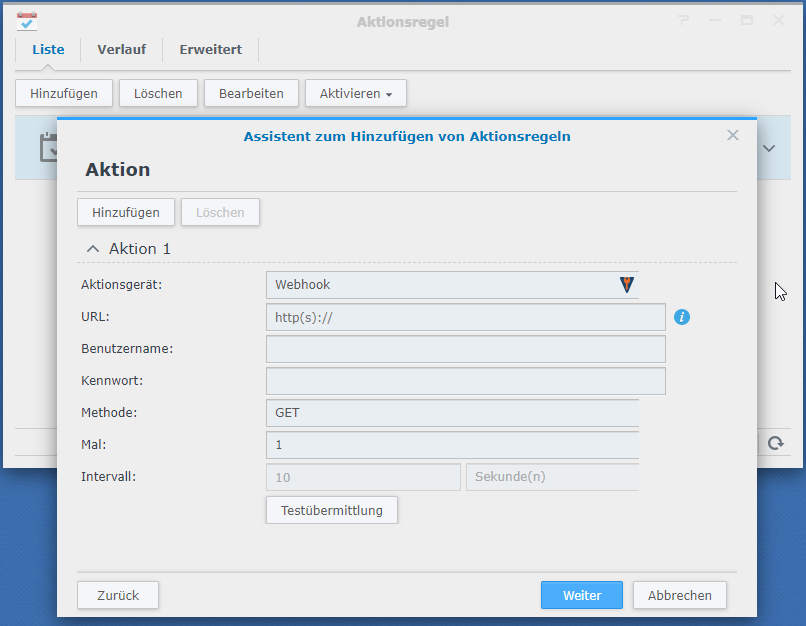Click the refresh icon in Aktionsregel window
Screen dimensions: 806x626
click(776, 443)
